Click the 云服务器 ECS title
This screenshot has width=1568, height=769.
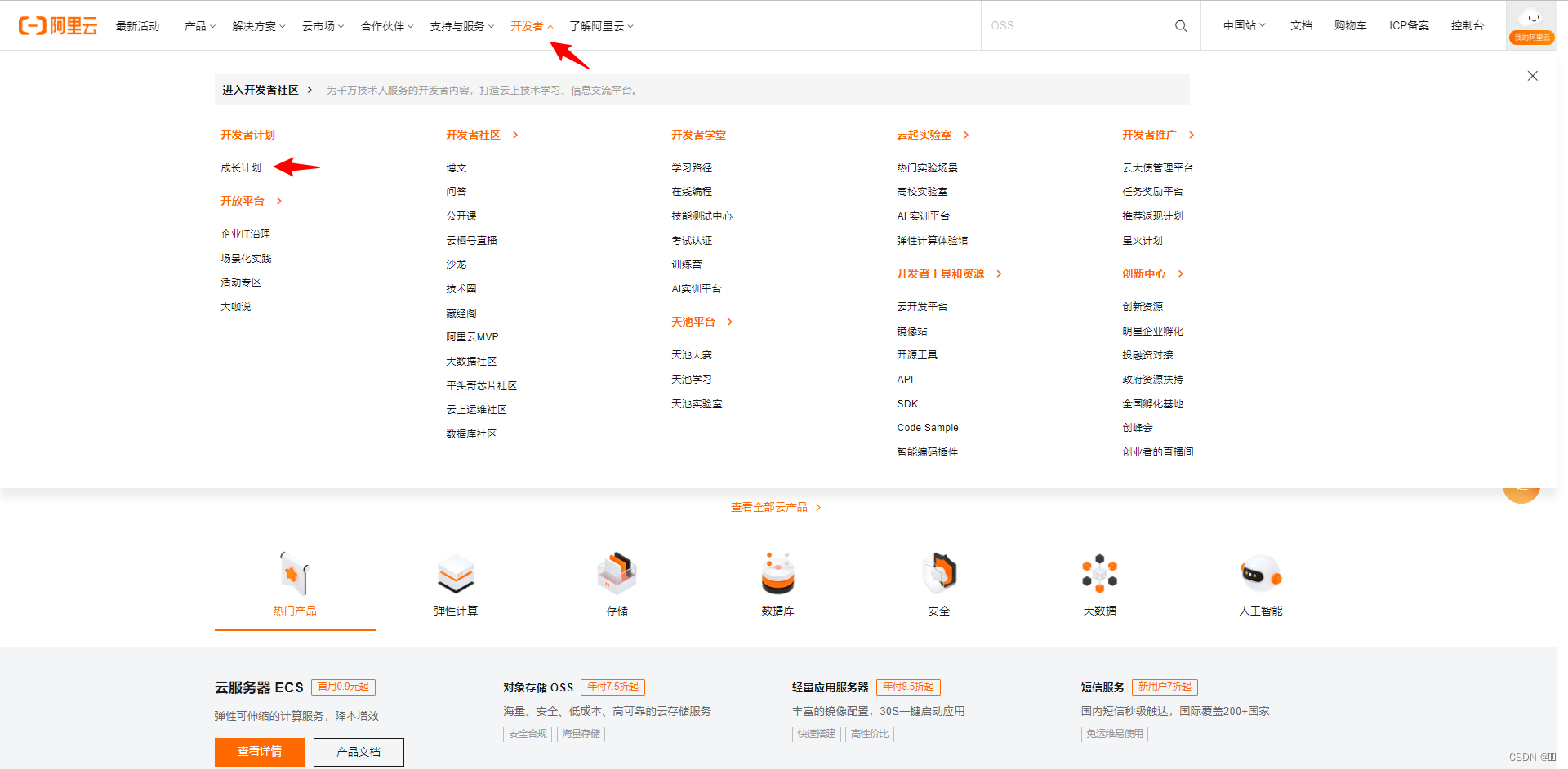click(x=259, y=688)
